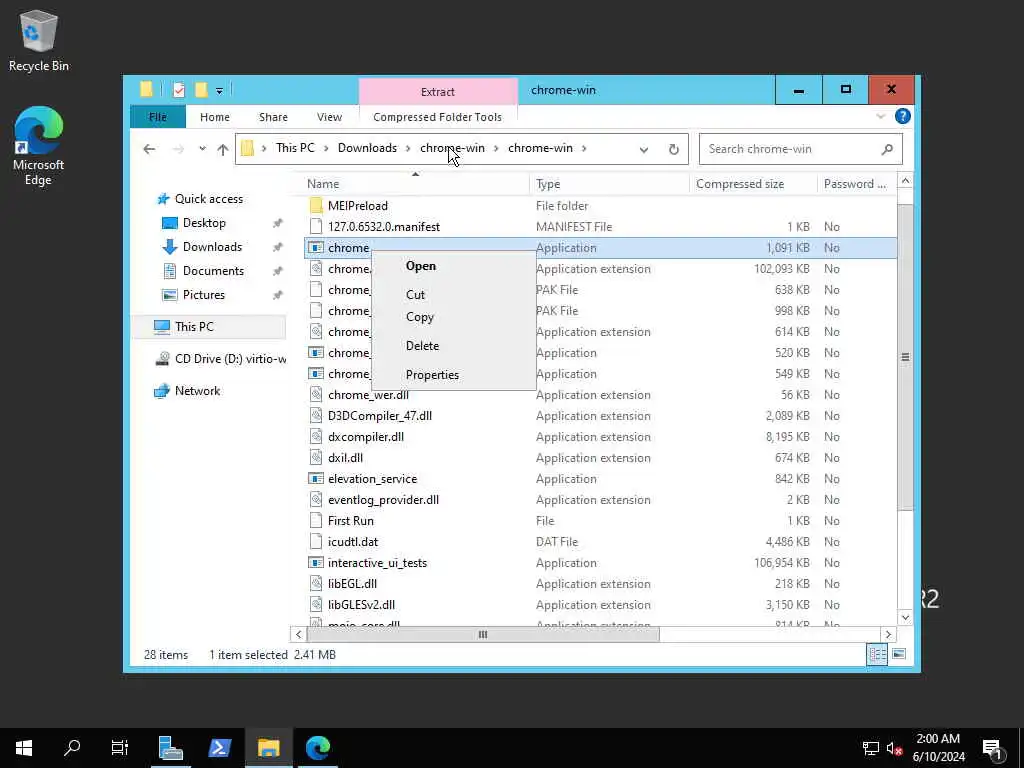This screenshot has width=1024, height=768.
Task: Click Downloads in the address breadcrumb
Action: [367, 148]
